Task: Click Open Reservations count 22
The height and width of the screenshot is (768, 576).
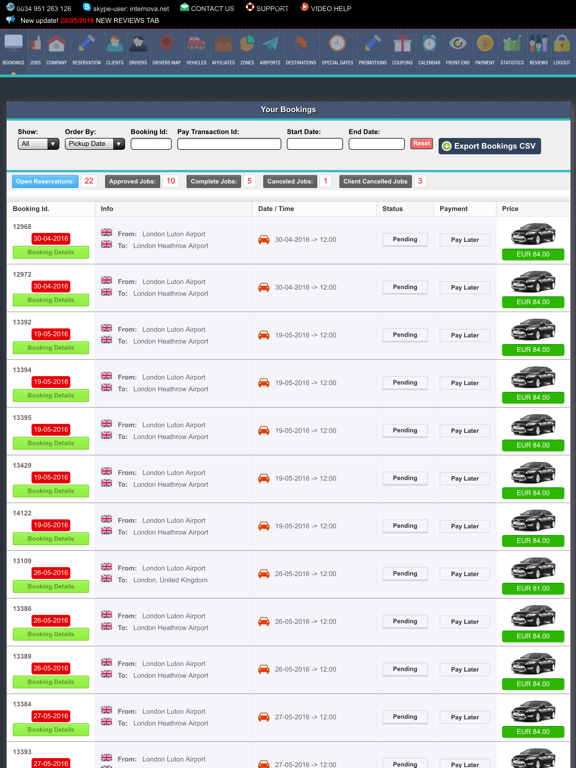Action: [x=89, y=181]
